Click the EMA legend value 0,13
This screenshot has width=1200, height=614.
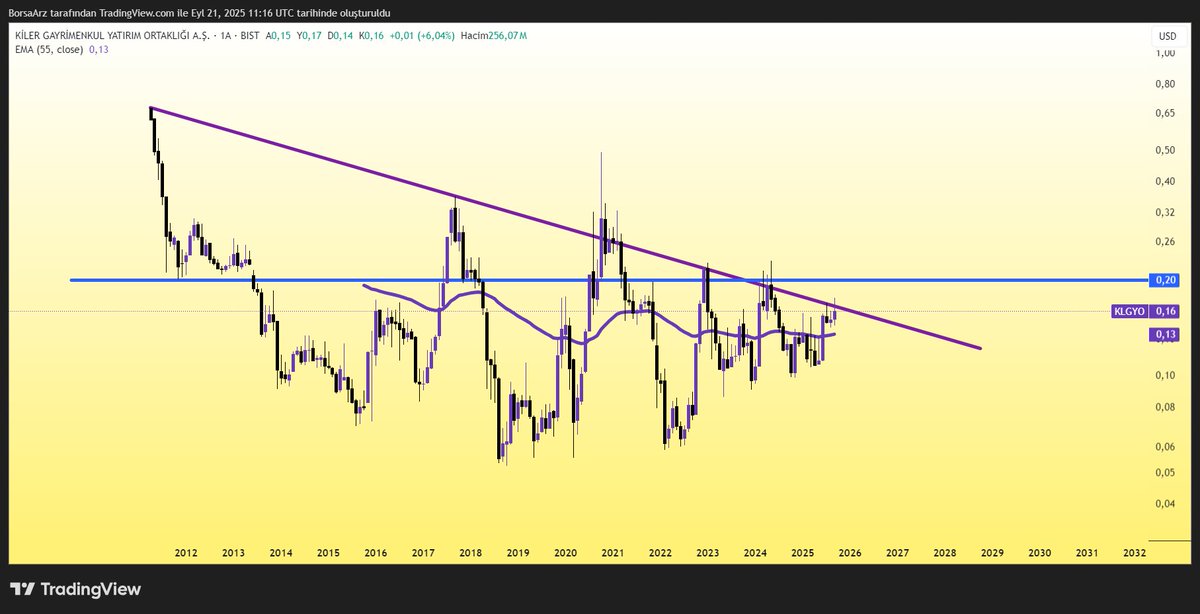point(98,49)
